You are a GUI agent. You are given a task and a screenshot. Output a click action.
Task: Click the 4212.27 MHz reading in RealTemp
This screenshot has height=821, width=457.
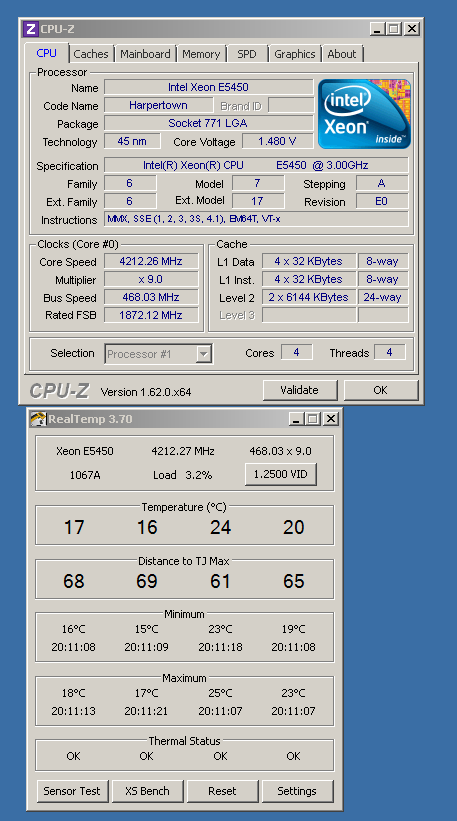pyautogui.click(x=183, y=451)
